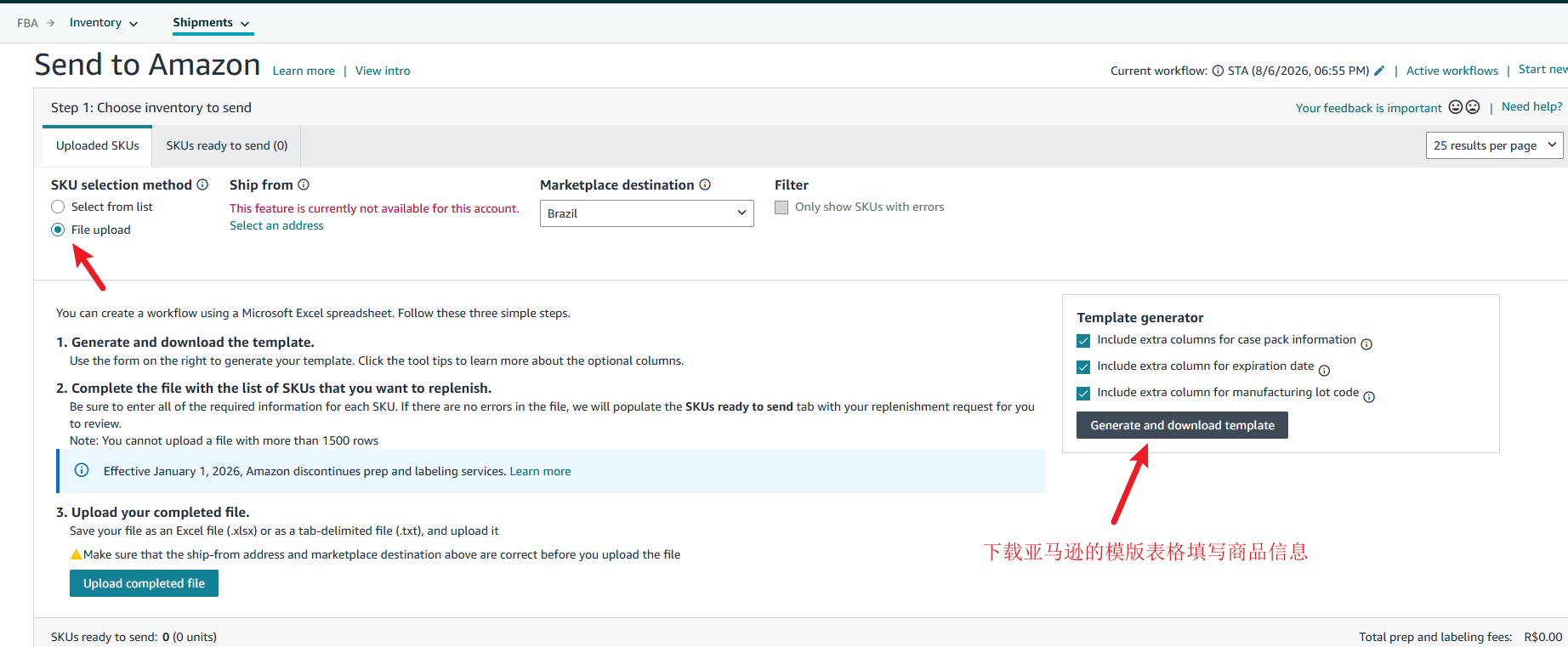Click Your feedback is important link

coord(1369,108)
